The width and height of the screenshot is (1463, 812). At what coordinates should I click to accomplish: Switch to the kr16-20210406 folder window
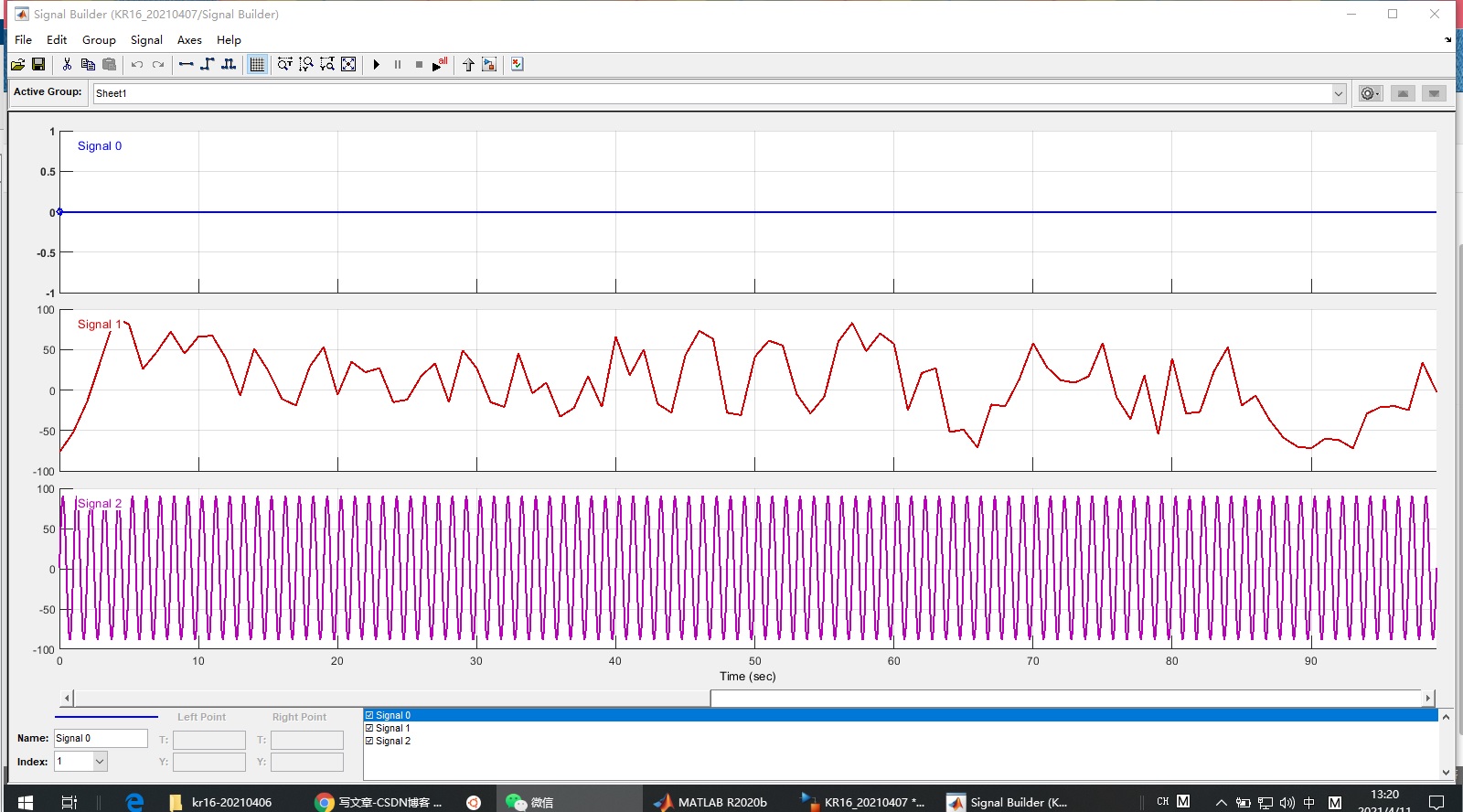tap(221, 802)
